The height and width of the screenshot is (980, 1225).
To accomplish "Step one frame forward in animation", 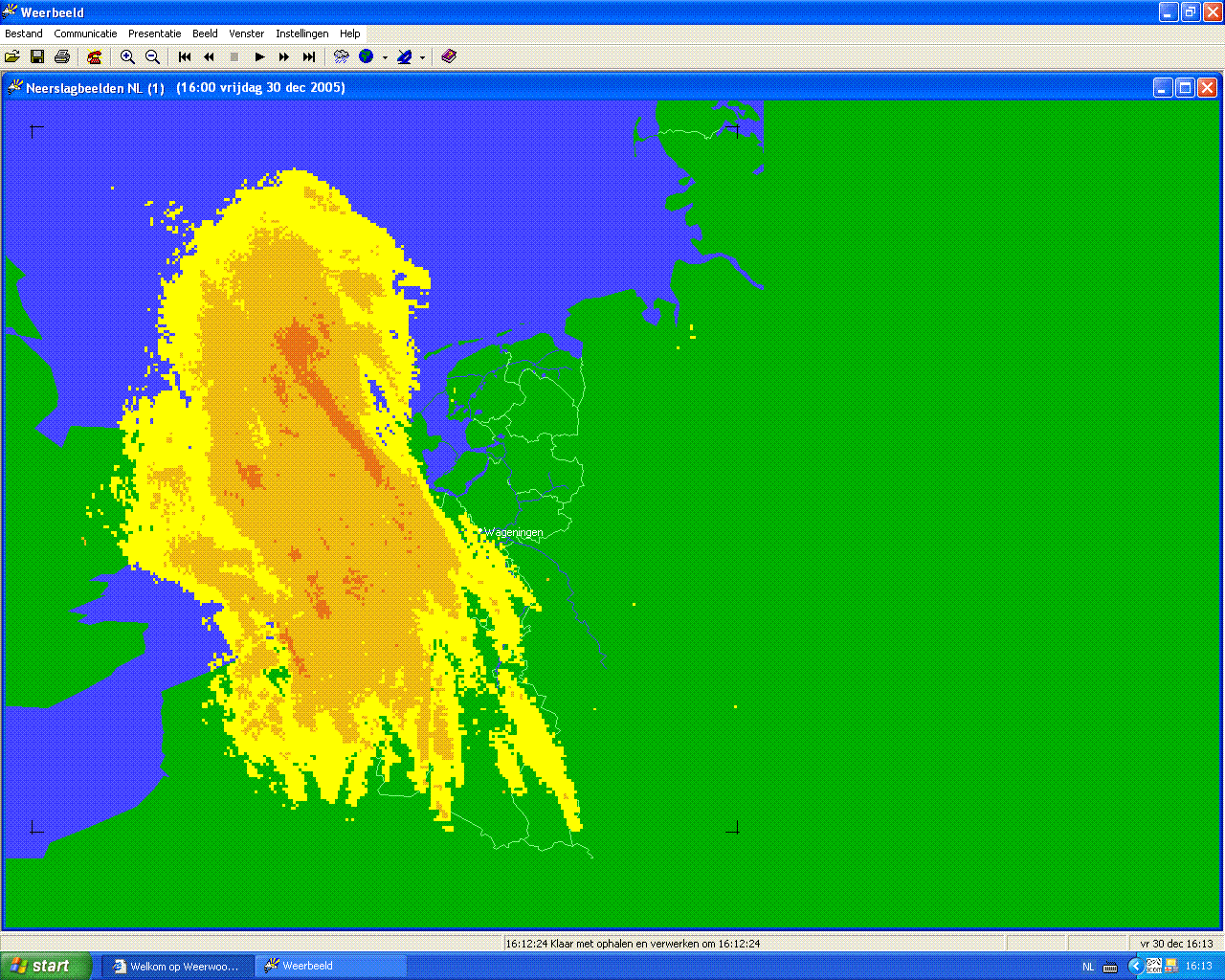I will (284, 56).
